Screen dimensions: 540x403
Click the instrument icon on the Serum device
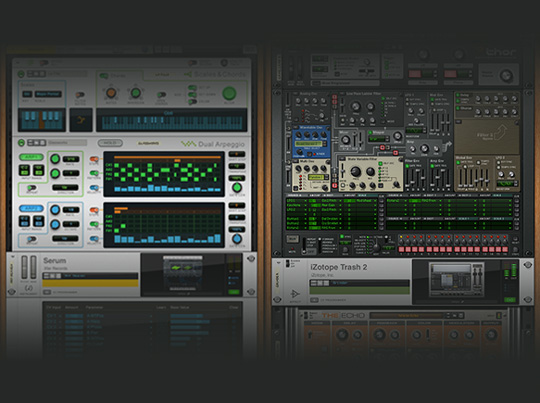point(29,288)
